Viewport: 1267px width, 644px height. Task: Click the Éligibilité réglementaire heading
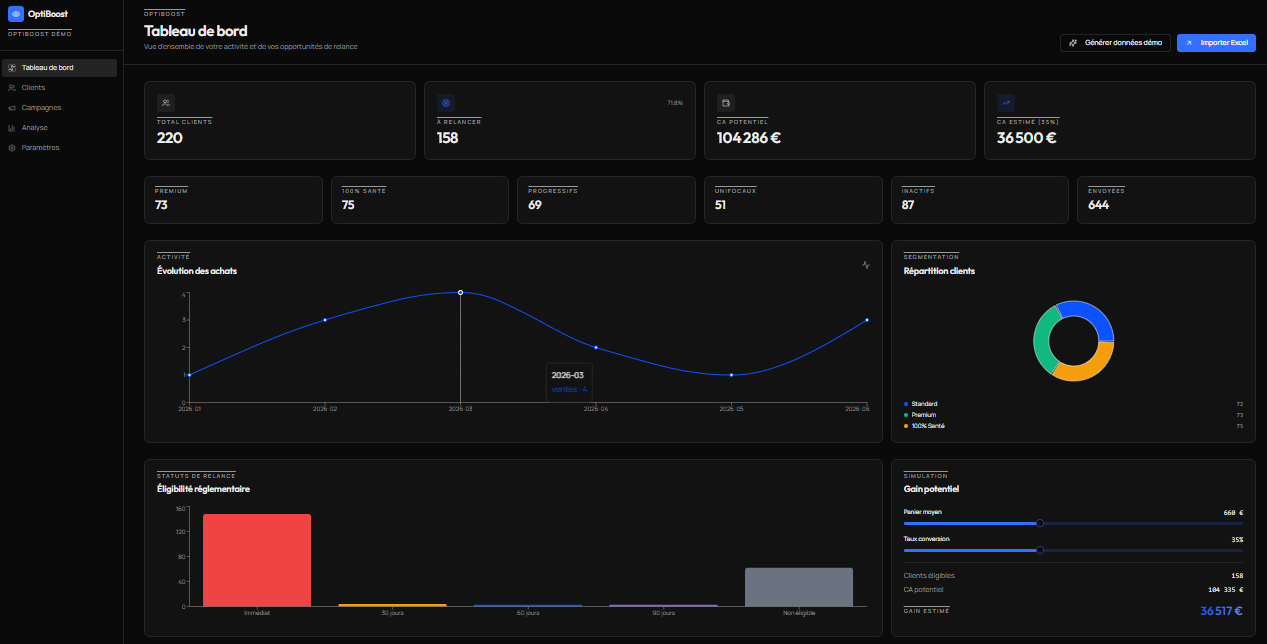pyautogui.click(x=203, y=489)
